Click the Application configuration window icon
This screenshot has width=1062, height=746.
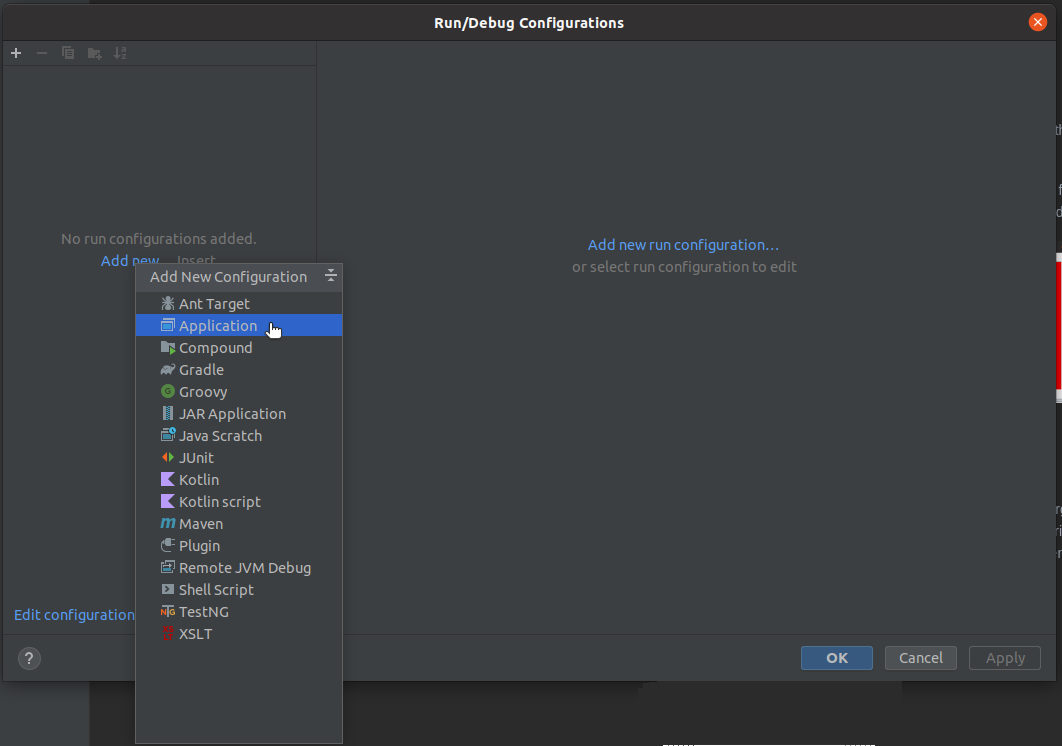click(167, 325)
